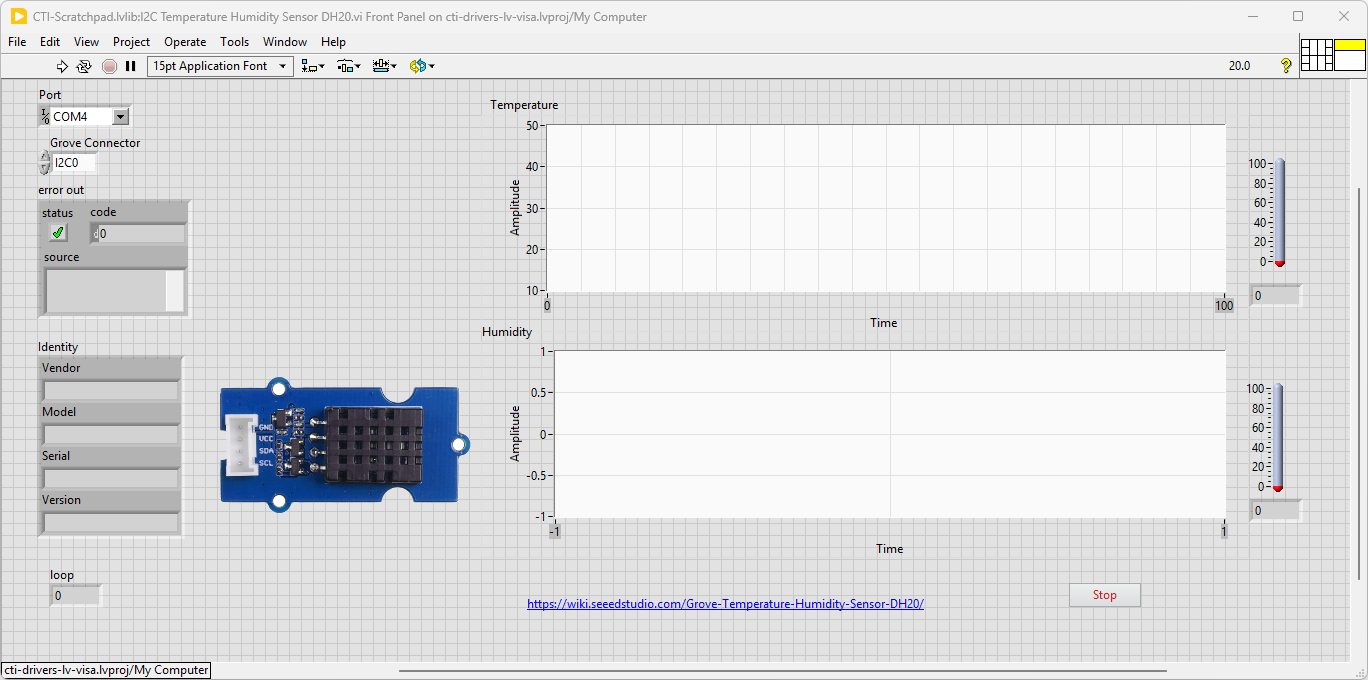Screen dimensions: 1368x680
Task: Open the seeedstudio wiki link
Action: pyautogui.click(x=725, y=604)
